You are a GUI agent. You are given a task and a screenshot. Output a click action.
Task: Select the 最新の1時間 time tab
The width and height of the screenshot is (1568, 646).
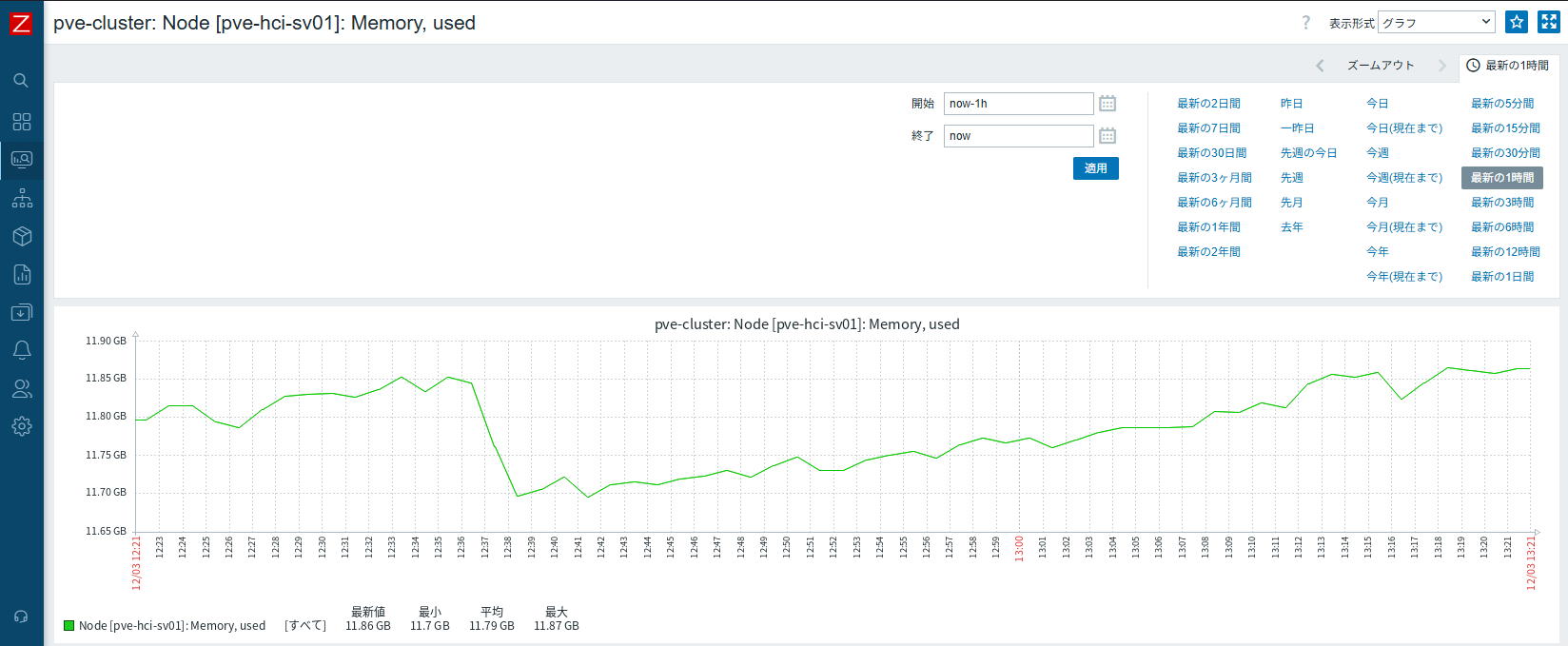pos(1508,66)
